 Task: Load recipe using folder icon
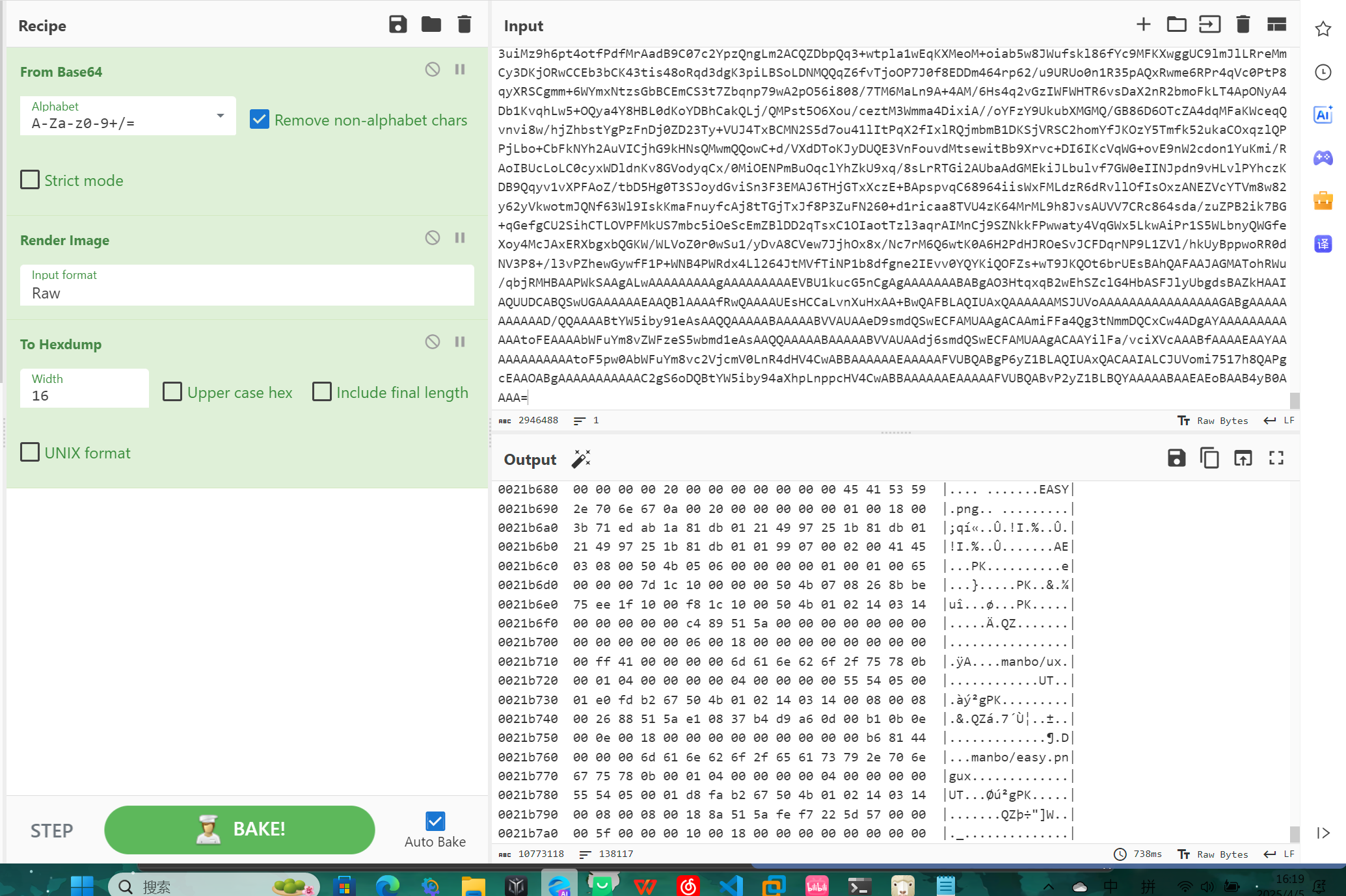click(x=431, y=25)
